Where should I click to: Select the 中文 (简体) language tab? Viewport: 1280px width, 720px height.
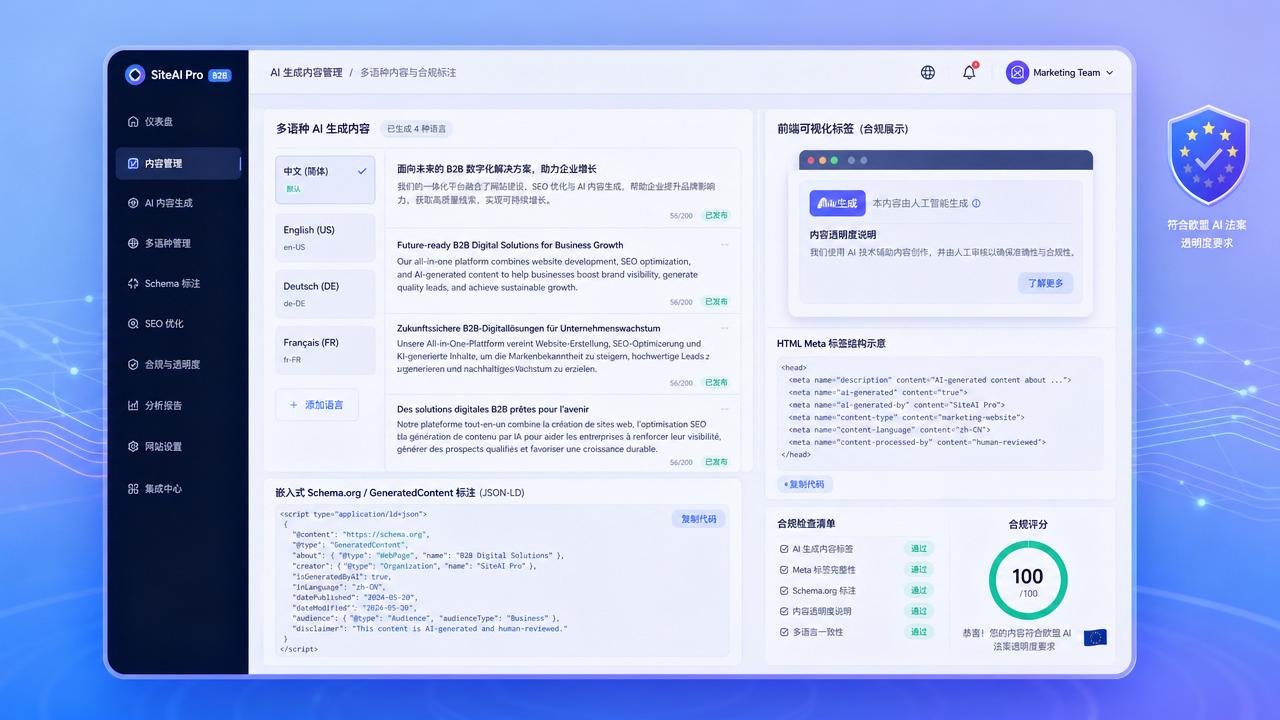325,180
